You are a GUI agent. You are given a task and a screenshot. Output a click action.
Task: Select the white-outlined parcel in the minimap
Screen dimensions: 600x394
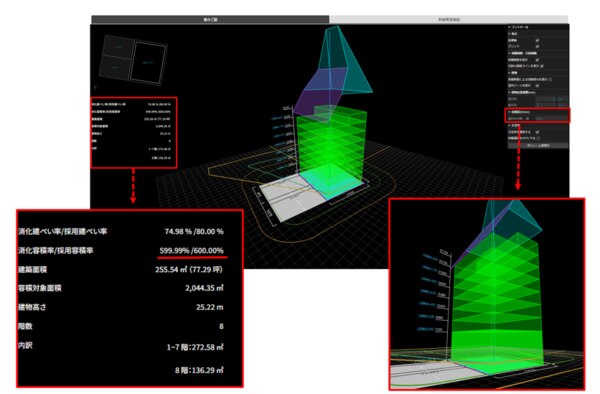[148, 62]
